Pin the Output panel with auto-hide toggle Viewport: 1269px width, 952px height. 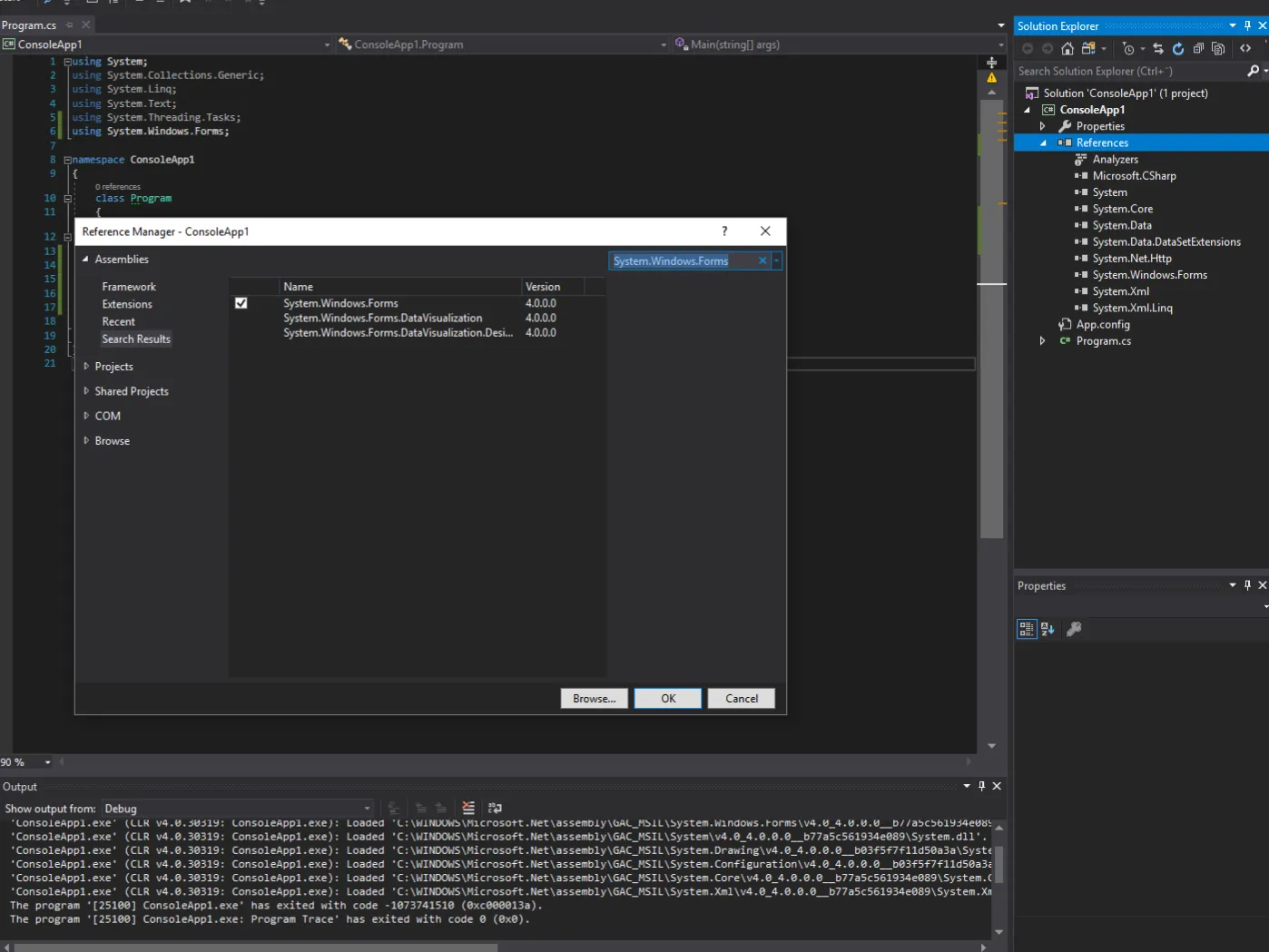coord(981,786)
